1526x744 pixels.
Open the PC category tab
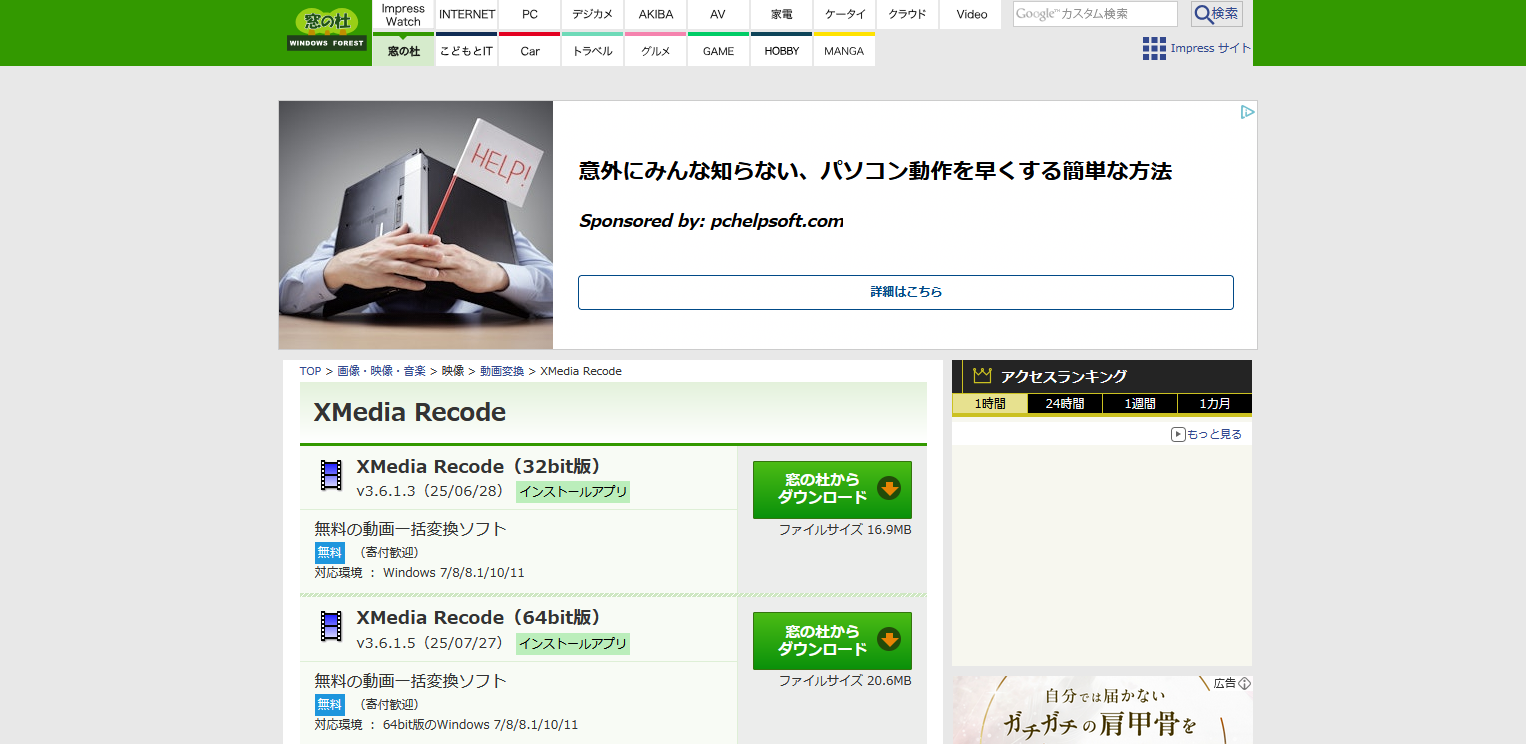tap(530, 15)
